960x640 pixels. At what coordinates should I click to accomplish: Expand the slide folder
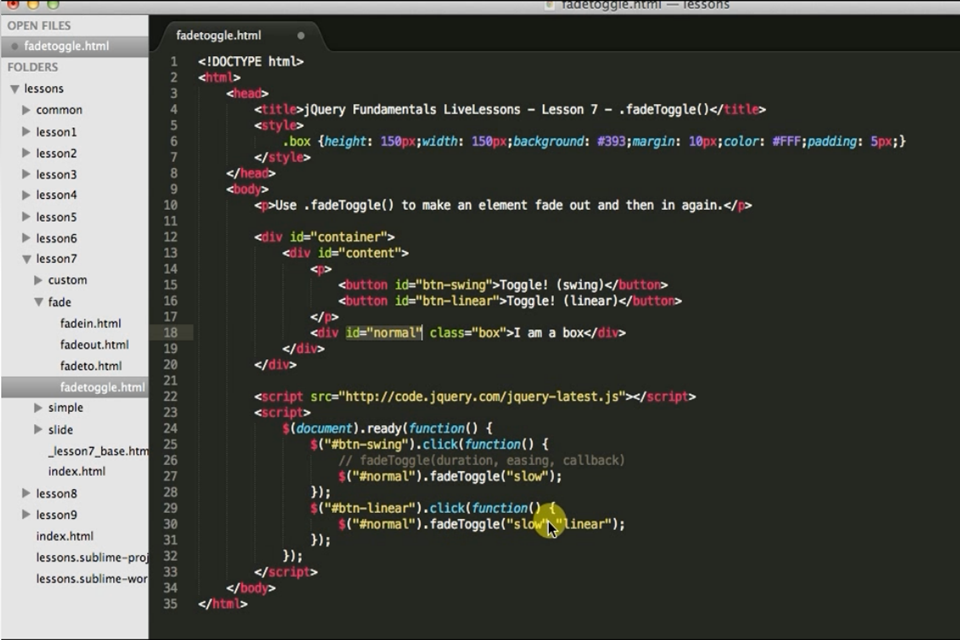click(x=39, y=430)
